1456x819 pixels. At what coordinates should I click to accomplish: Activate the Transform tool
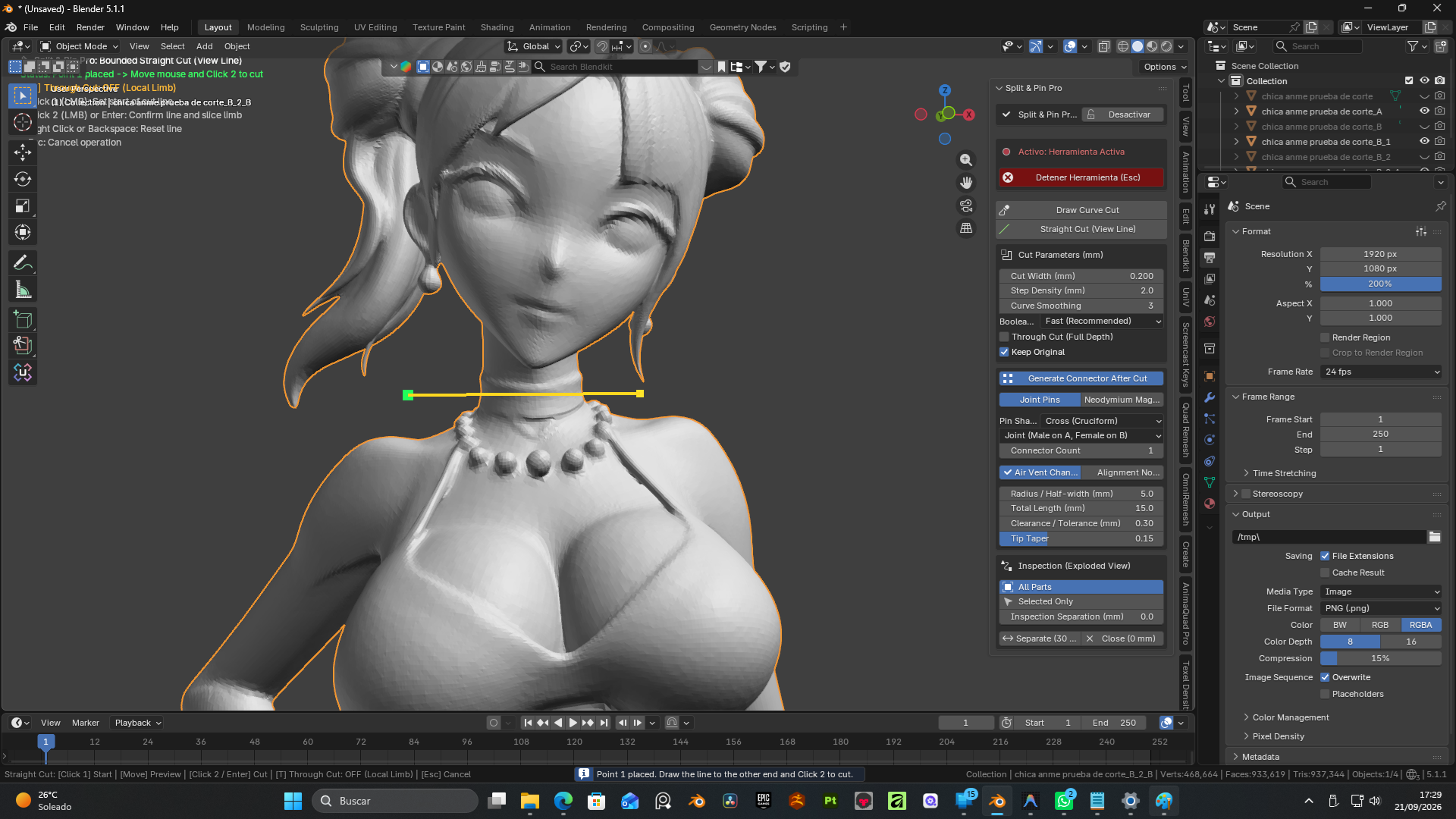tap(23, 232)
